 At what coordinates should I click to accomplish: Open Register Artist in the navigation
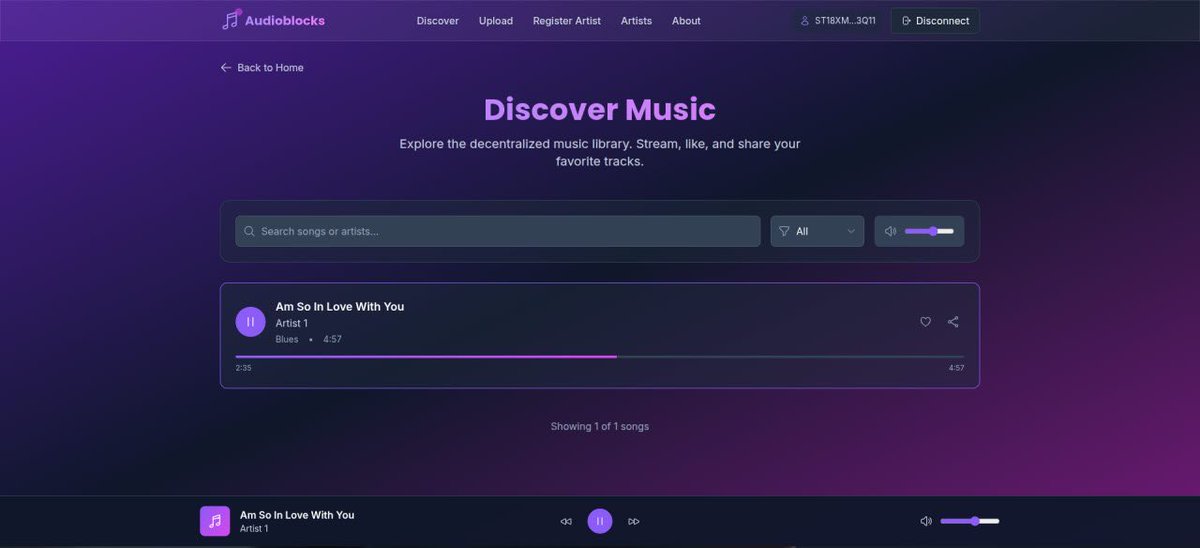(567, 21)
